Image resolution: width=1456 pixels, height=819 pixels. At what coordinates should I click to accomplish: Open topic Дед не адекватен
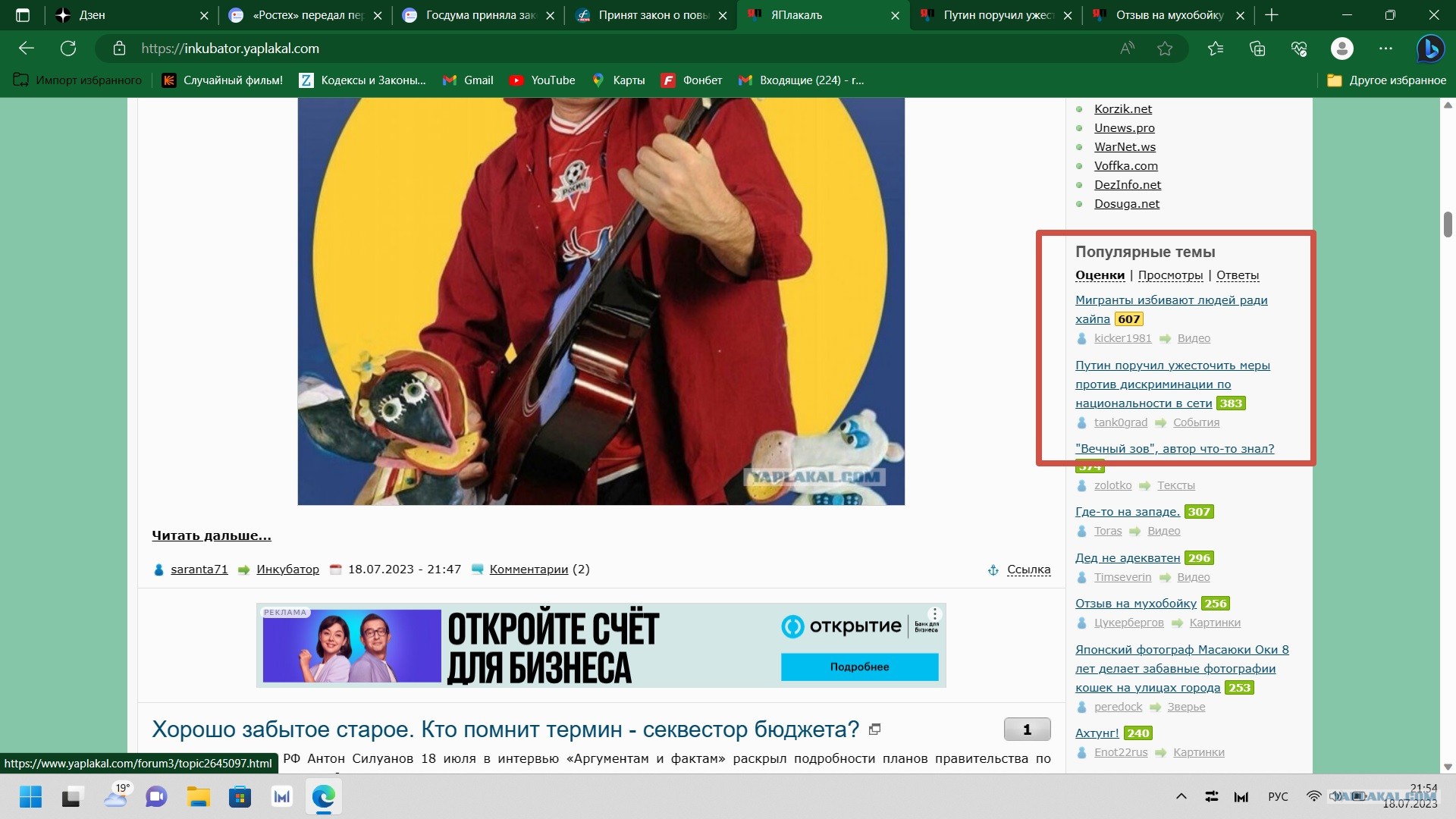click(x=1128, y=558)
